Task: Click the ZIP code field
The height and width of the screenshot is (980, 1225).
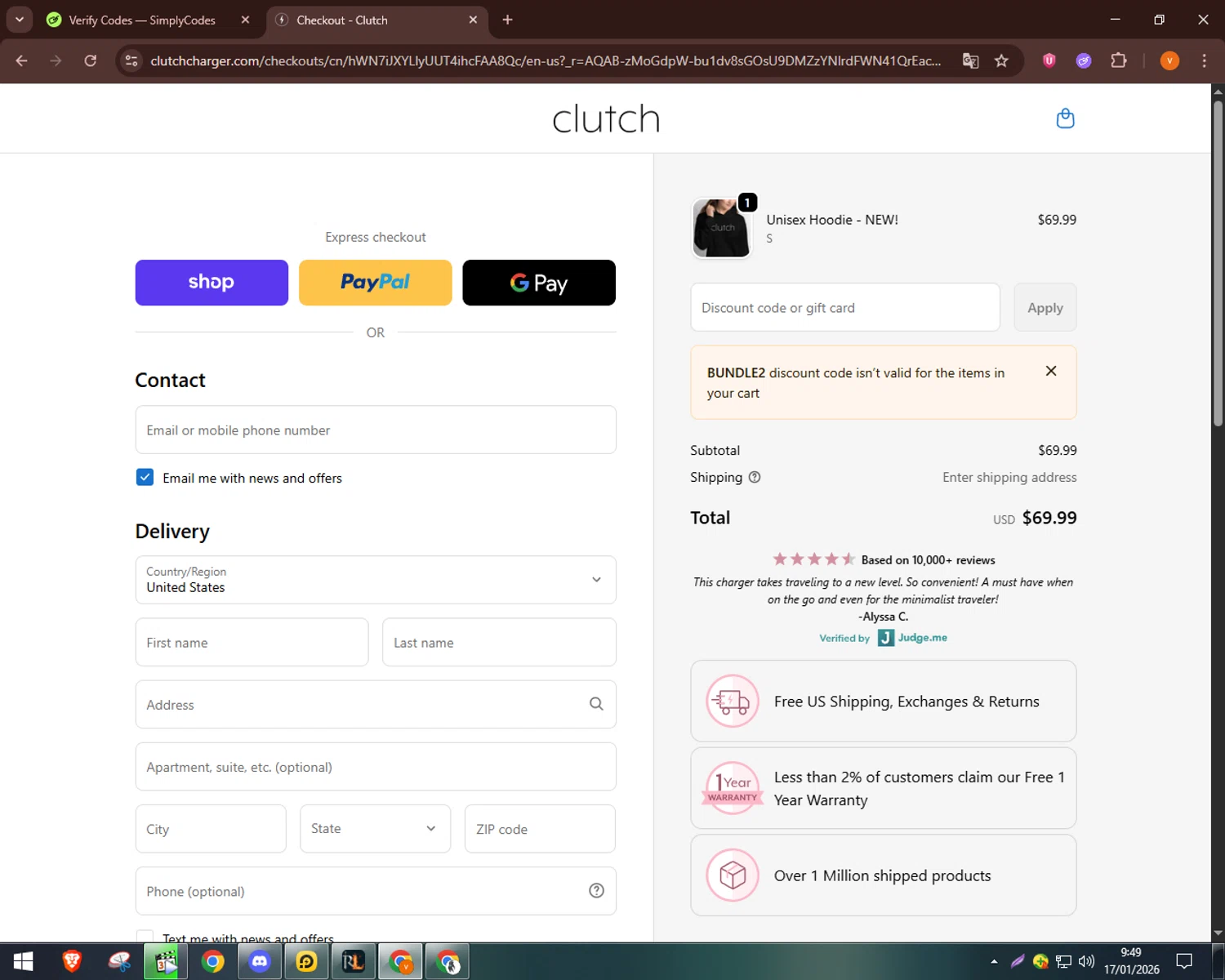Action: point(540,828)
